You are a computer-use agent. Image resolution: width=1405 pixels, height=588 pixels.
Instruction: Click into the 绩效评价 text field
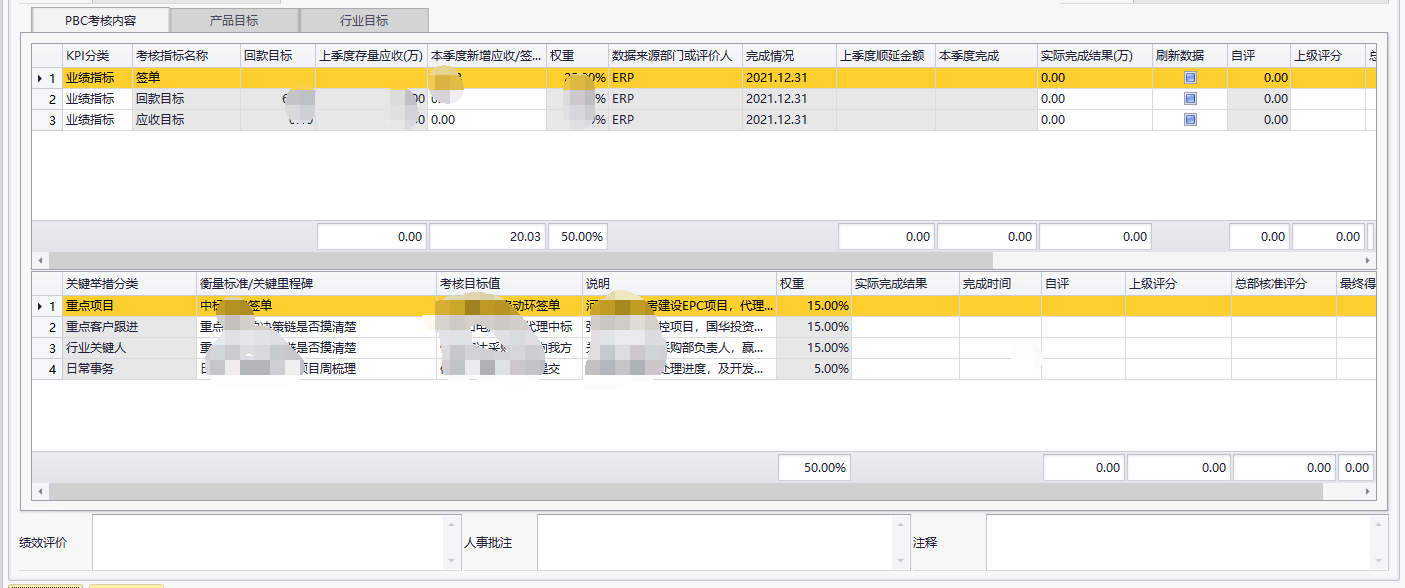265,542
